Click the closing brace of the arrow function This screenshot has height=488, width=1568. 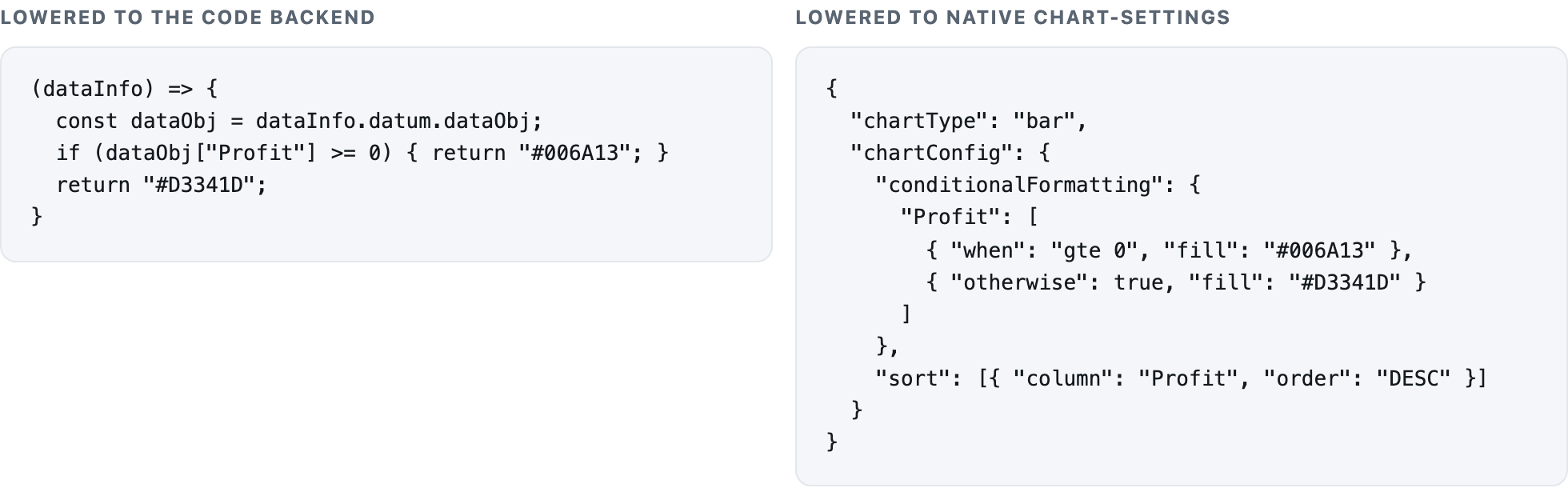[x=37, y=216]
